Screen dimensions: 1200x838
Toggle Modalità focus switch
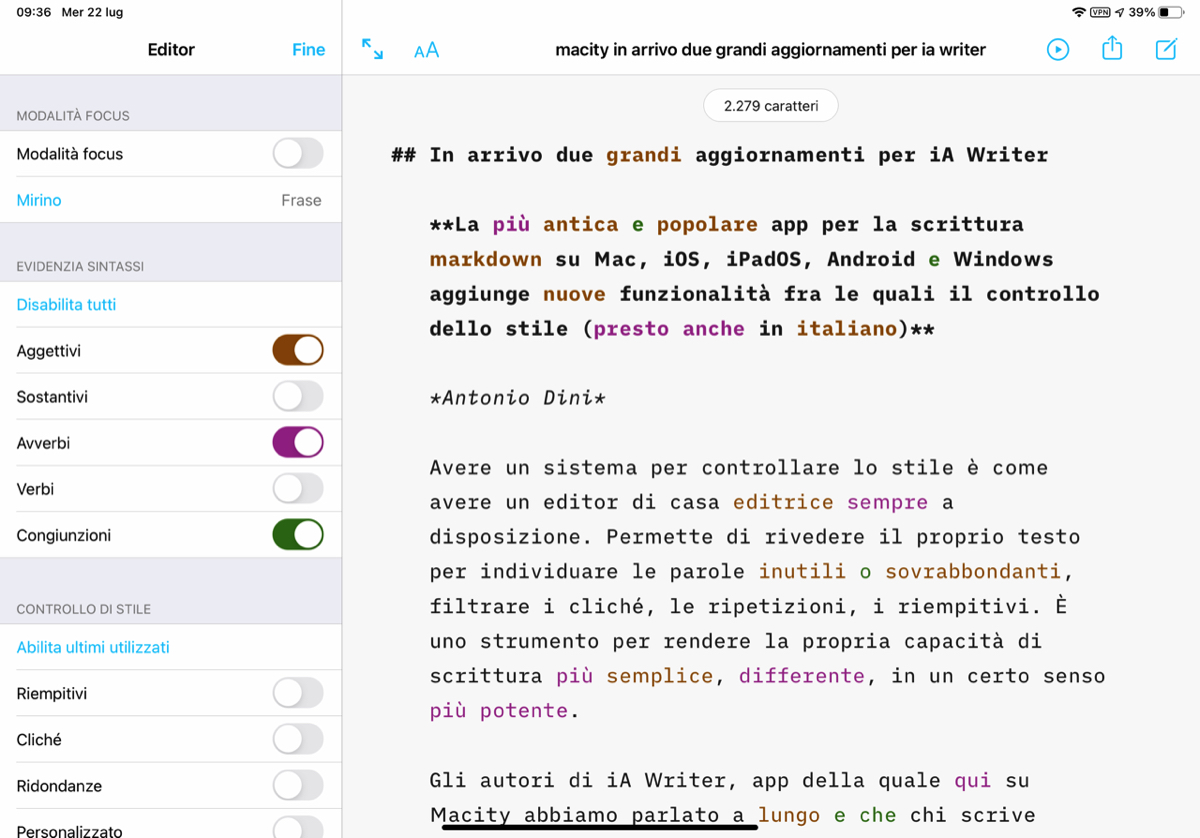(298, 154)
